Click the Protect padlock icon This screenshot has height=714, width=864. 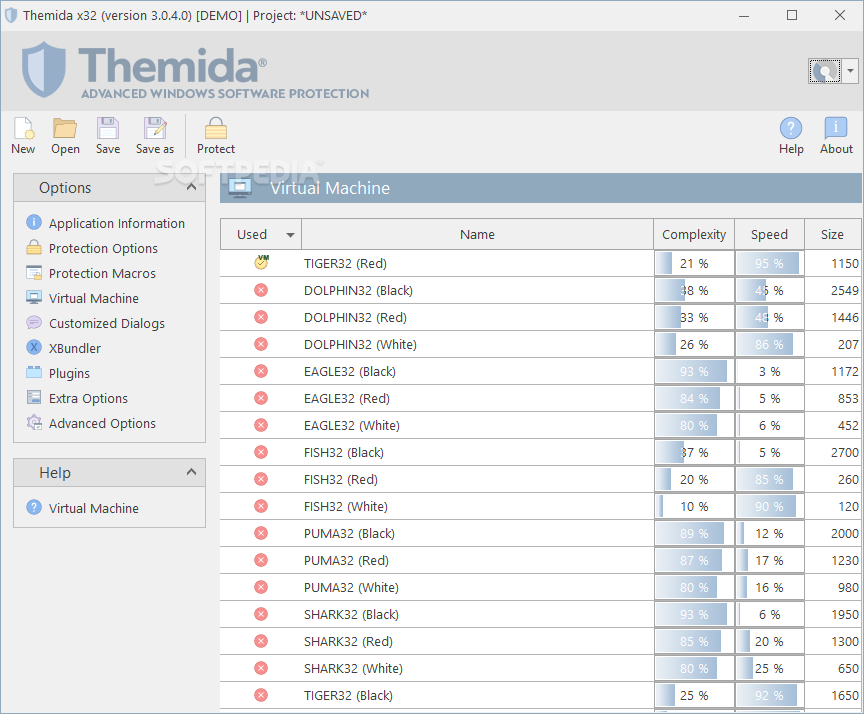point(215,128)
